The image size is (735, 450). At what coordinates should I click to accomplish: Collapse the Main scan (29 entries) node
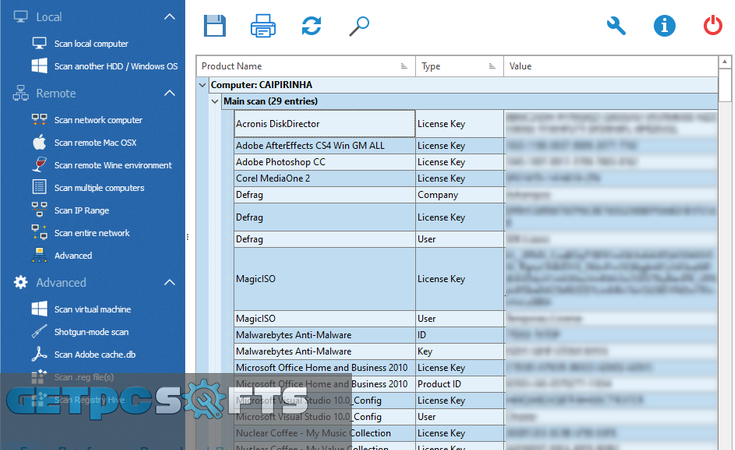[x=215, y=101]
